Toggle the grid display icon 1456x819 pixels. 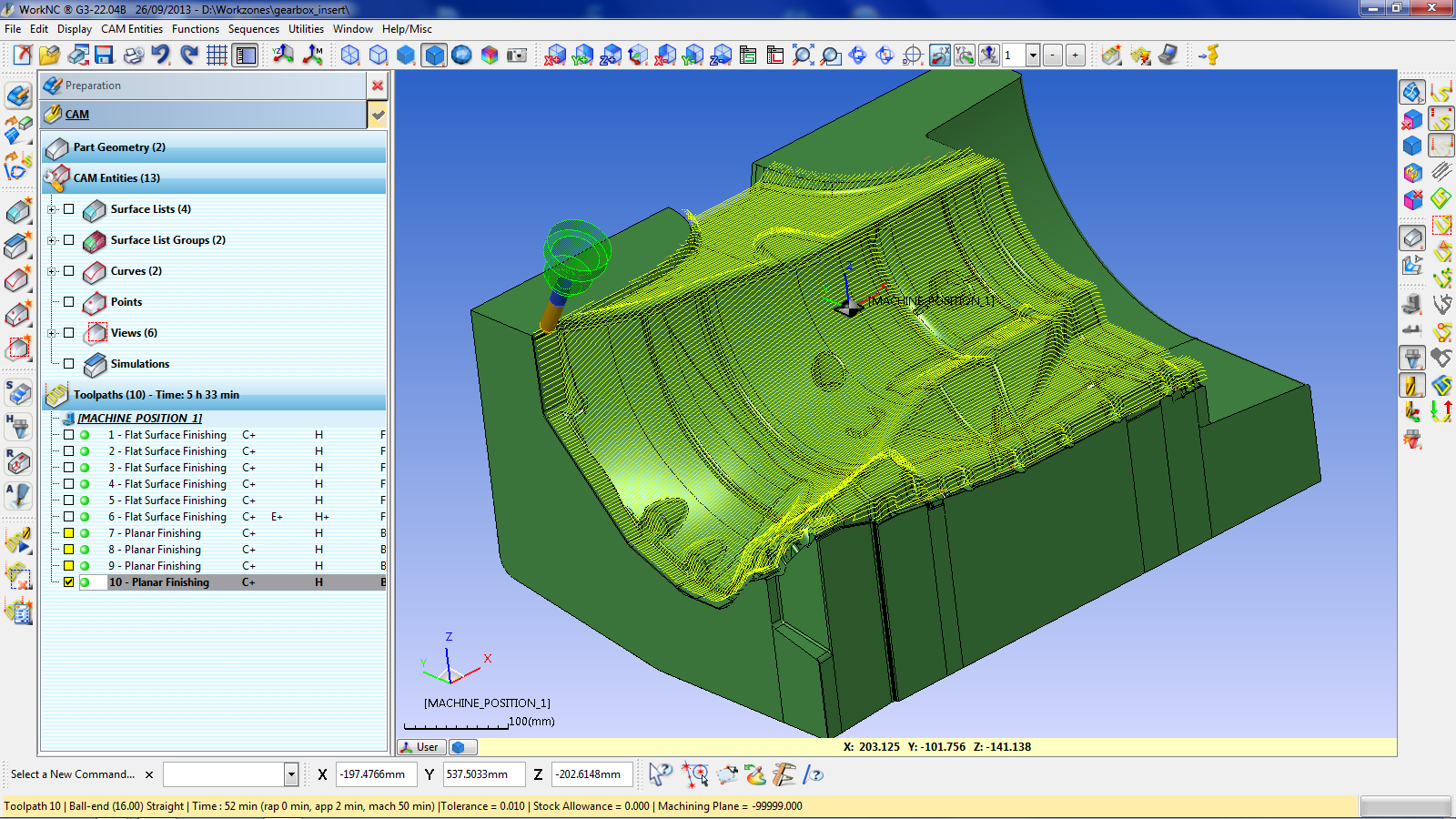point(217,56)
